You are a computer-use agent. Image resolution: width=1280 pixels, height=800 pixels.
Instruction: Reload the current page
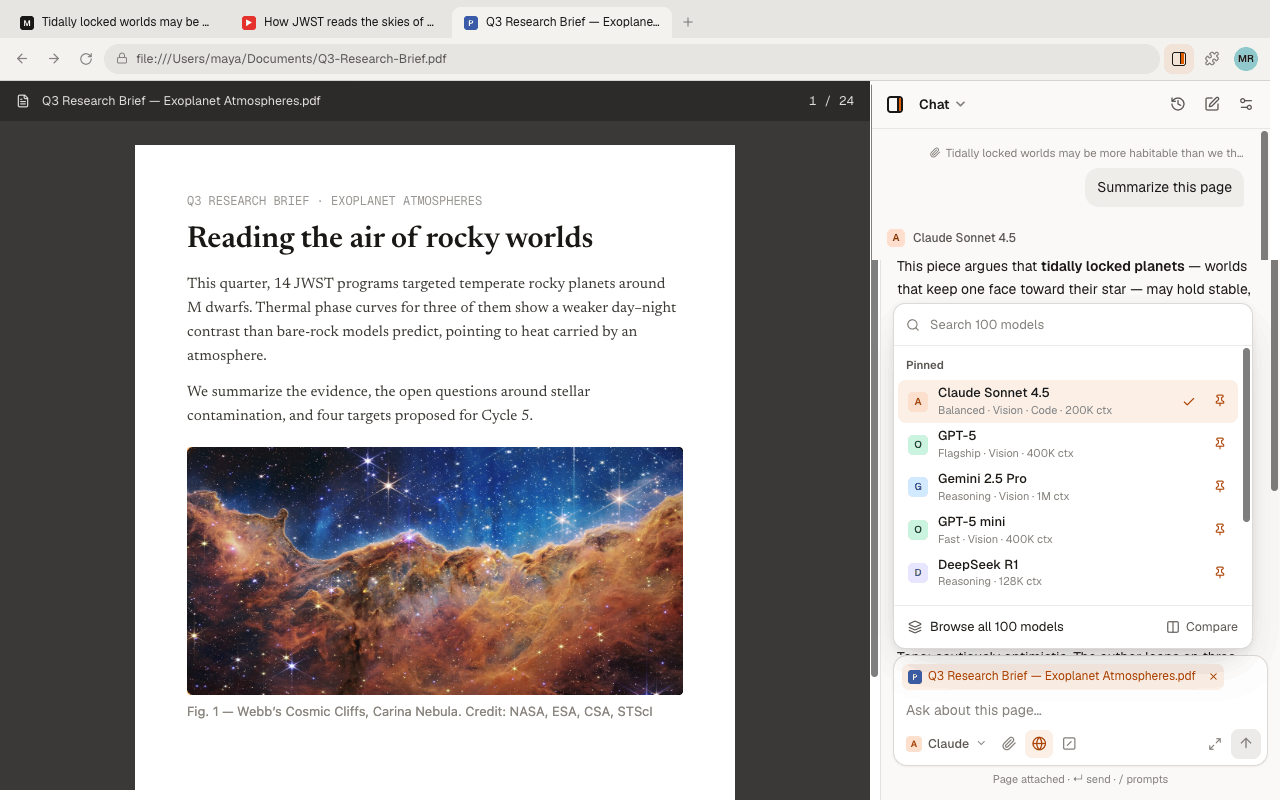86,59
